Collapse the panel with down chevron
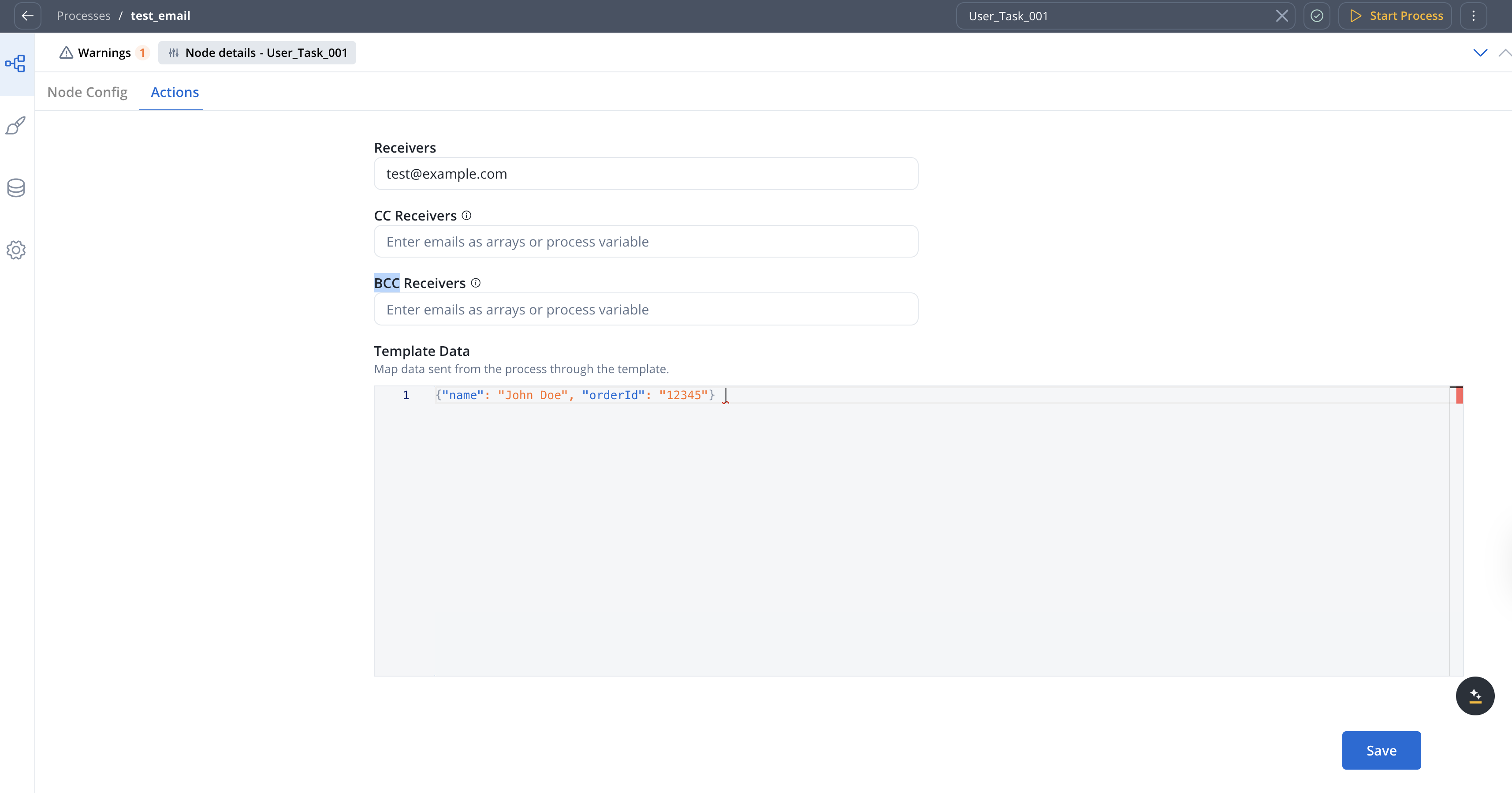1512x793 pixels. pos(1480,53)
